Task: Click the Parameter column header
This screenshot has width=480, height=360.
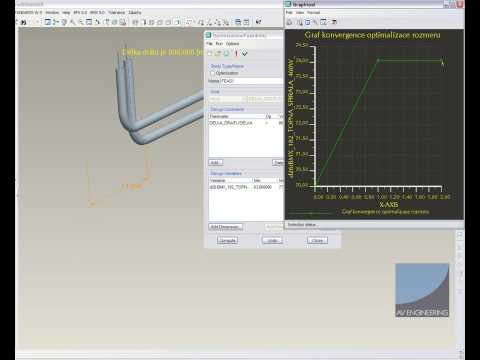Action: pos(236,116)
